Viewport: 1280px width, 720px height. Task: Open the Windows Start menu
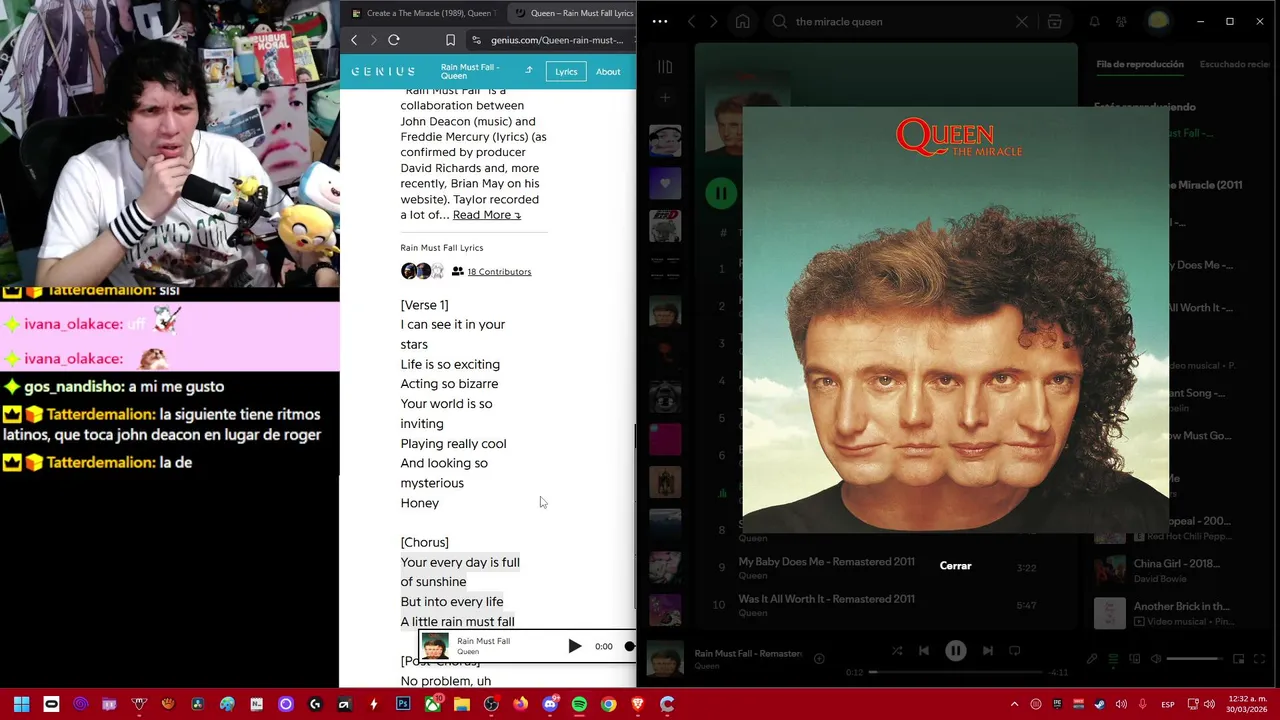(x=22, y=705)
